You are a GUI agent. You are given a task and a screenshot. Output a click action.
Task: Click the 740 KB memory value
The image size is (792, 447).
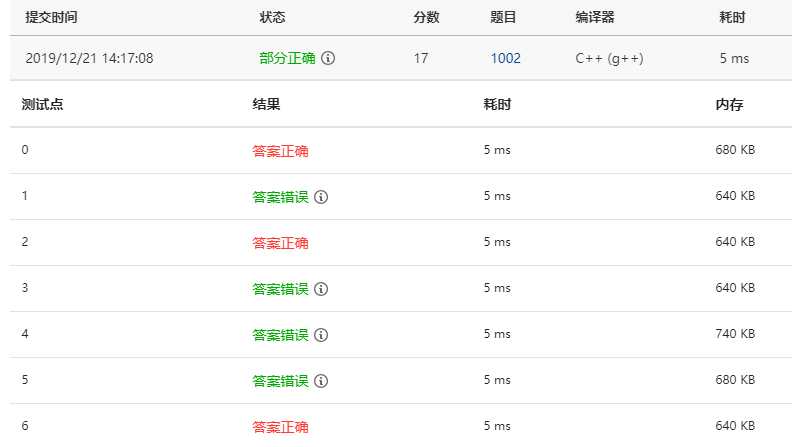(735, 335)
